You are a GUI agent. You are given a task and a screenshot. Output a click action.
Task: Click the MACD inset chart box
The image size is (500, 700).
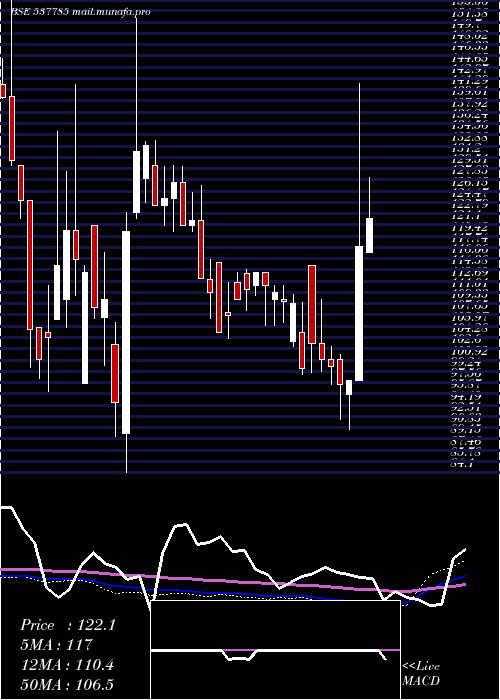tap(275, 650)
